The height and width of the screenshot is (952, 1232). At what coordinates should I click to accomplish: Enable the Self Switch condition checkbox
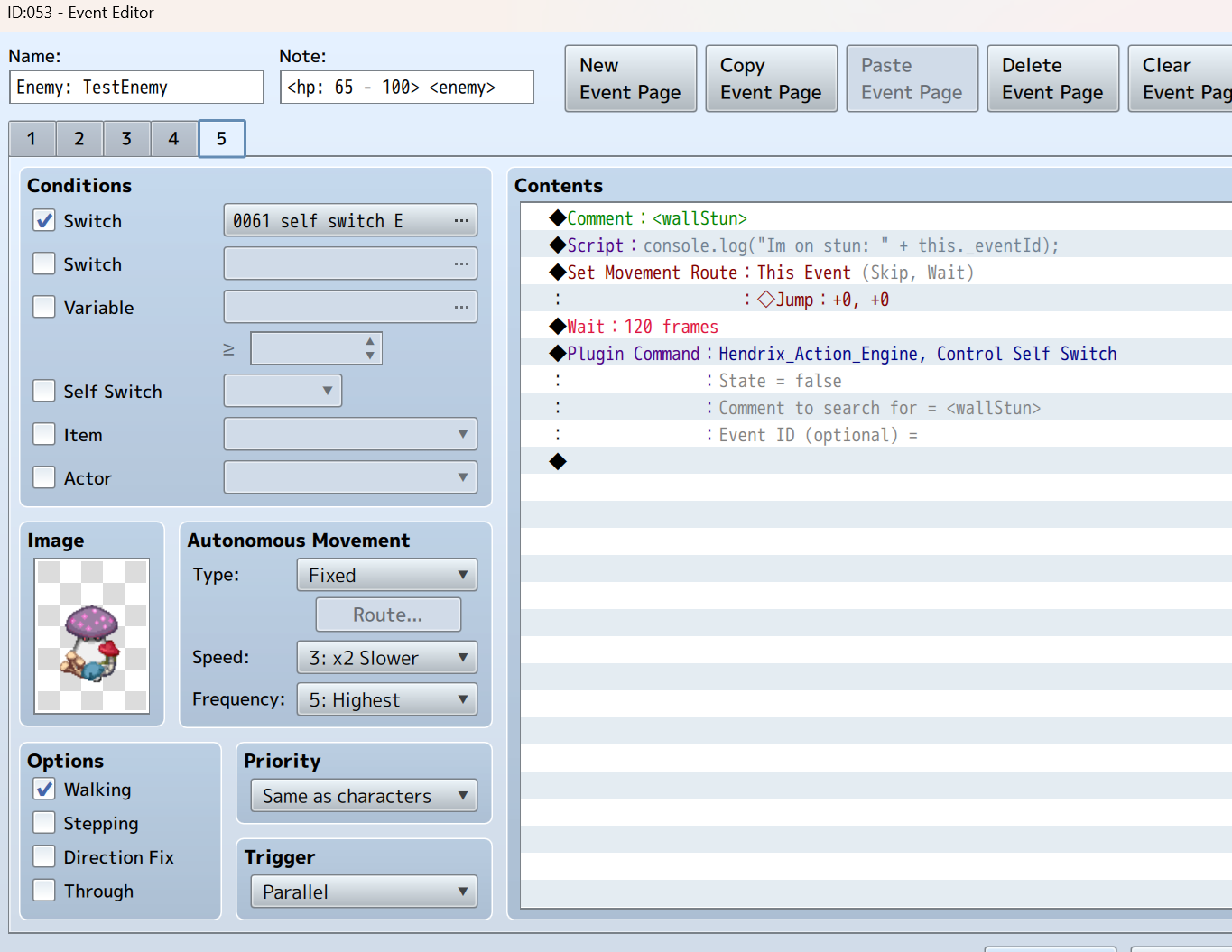[44, 391]
